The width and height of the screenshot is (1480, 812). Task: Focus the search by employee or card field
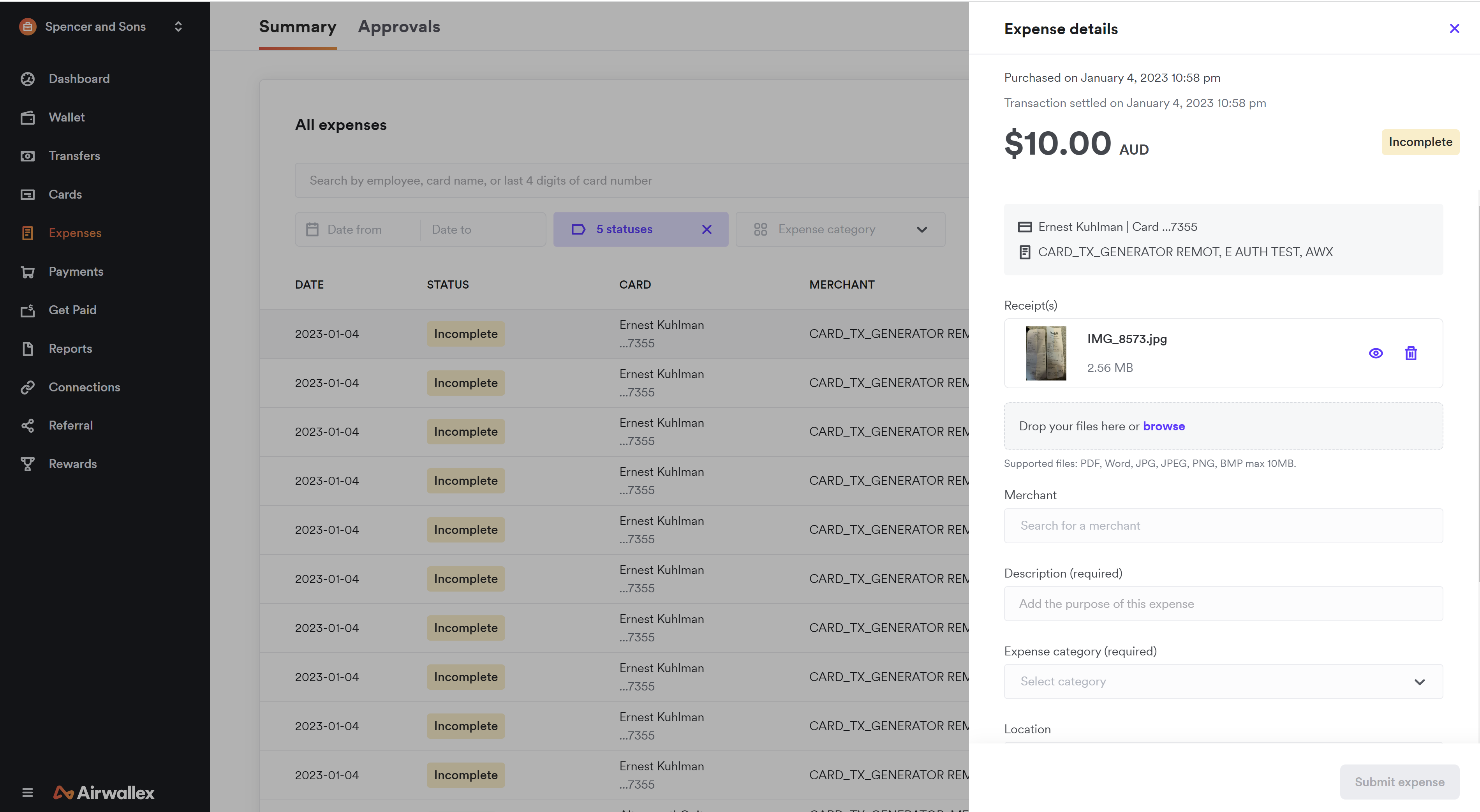[x=632, y=180]
